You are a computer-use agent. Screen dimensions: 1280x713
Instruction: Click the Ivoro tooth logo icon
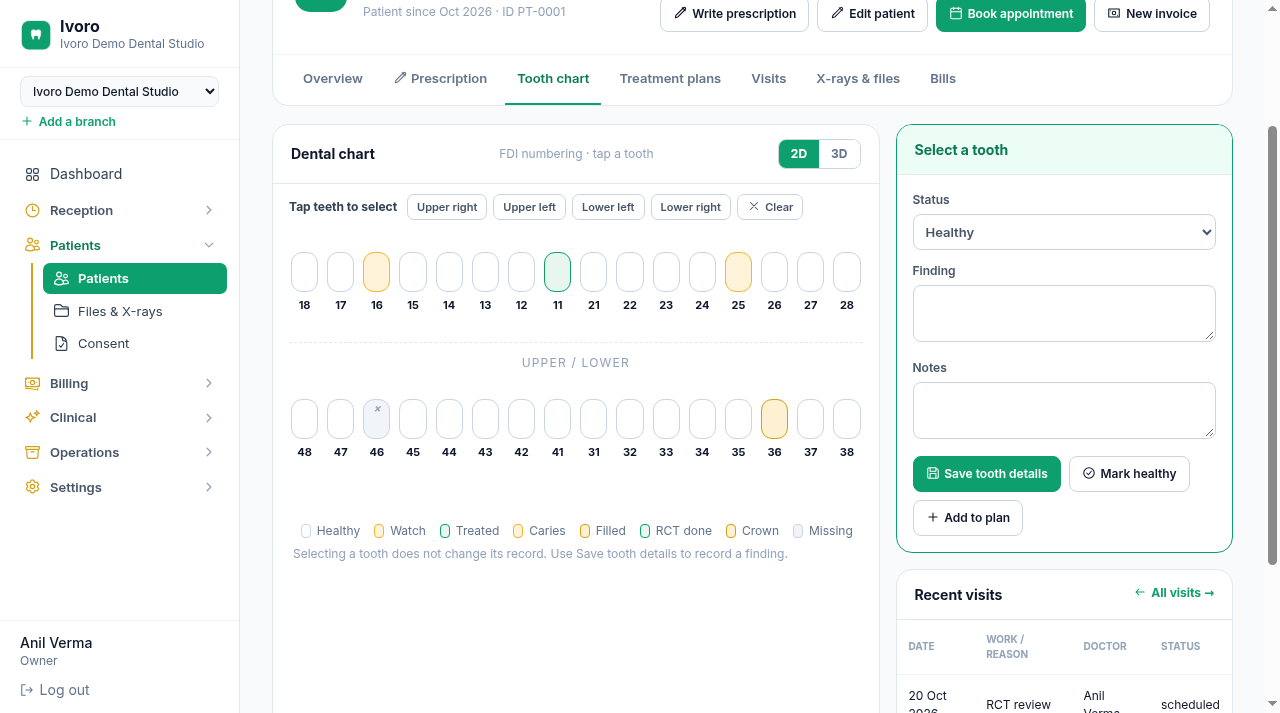[x=36, y=35]
